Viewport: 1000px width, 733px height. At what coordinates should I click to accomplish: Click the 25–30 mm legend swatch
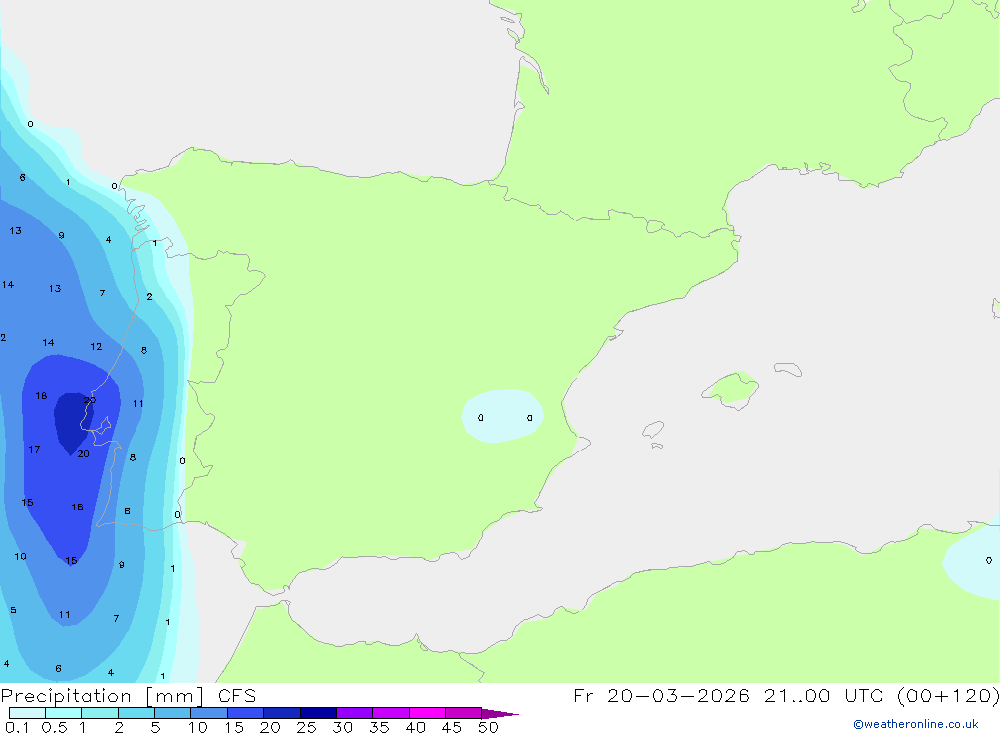[318, 713]
